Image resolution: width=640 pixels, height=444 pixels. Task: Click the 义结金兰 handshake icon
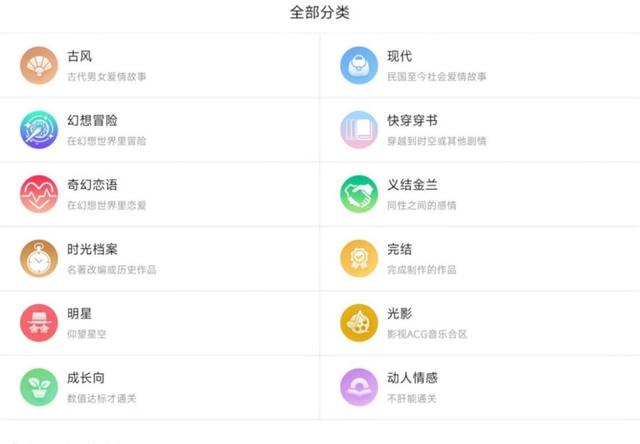coord(359,194)
